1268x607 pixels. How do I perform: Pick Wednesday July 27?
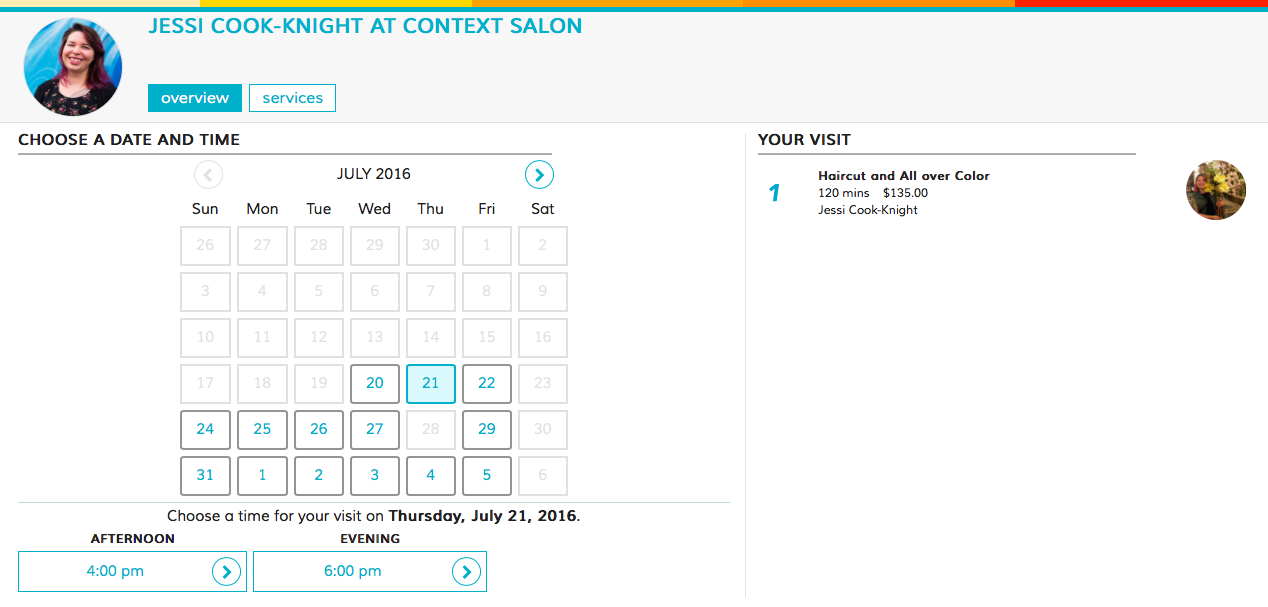tap(375, 430)
